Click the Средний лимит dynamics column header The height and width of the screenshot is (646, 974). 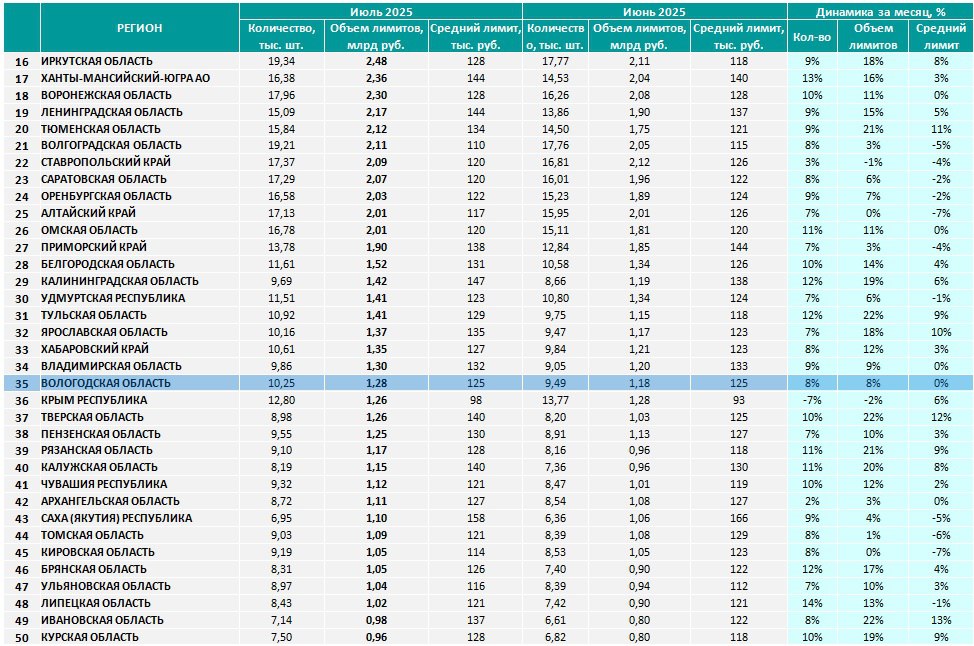(940, 37)
